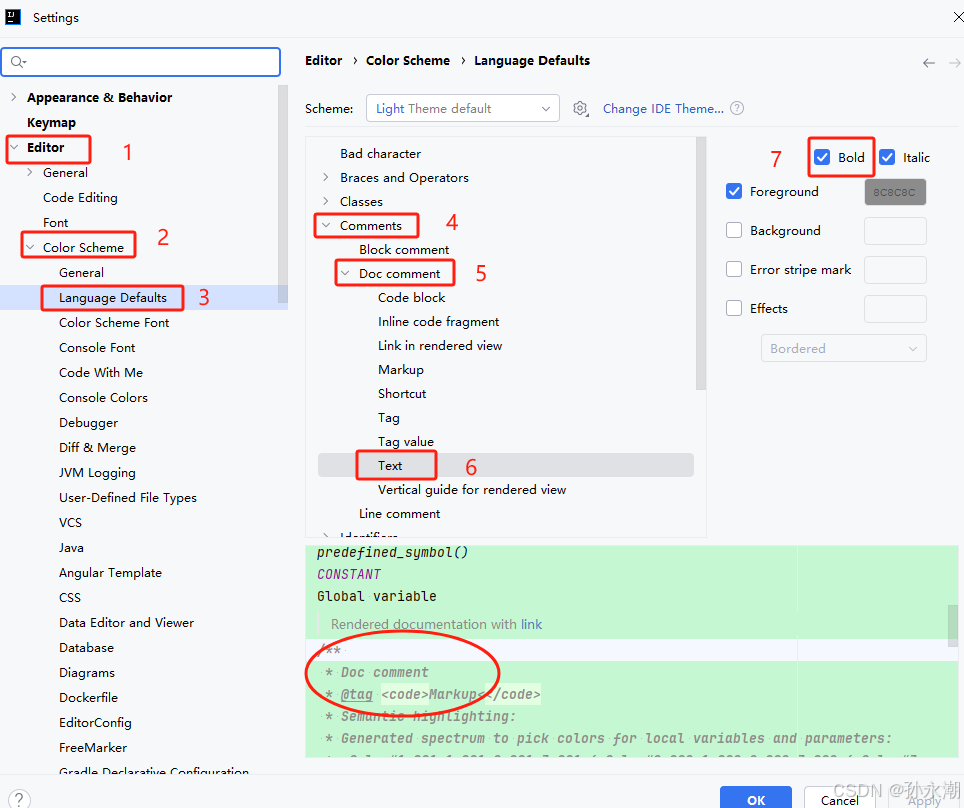The height and width of the screenshot is (808, 964).
Task: Enable the Effects checkbox
Action: 734,308
